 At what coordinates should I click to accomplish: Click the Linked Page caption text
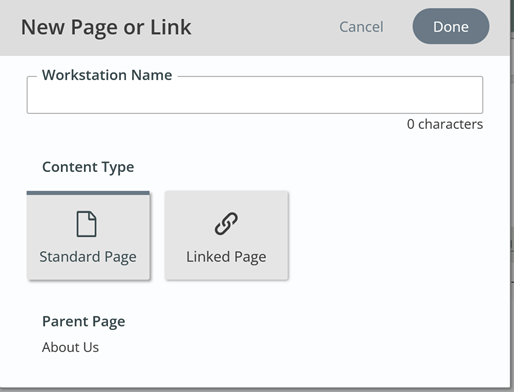click(226, 257)
